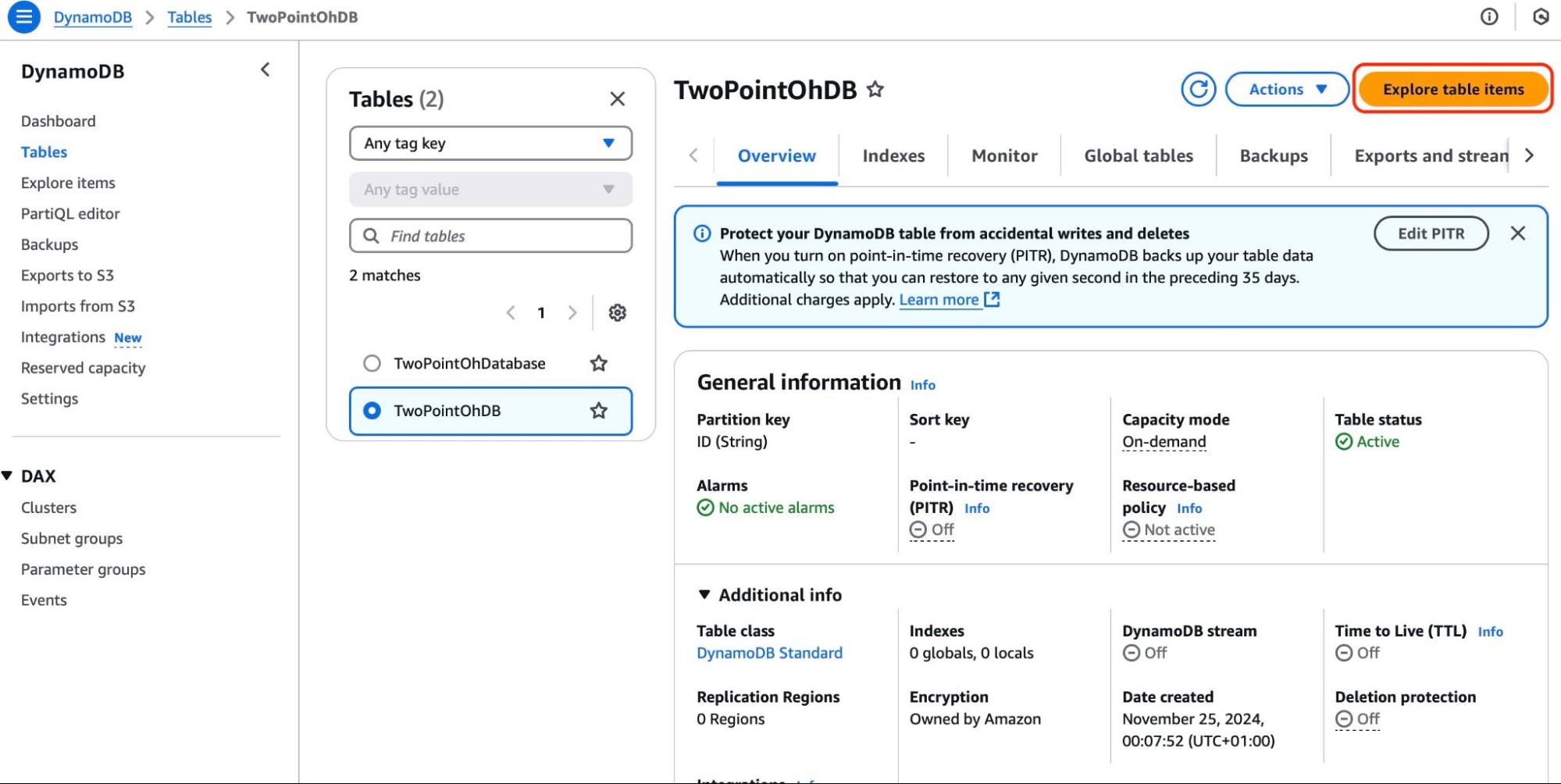Open Parameter groups in sidebar
The height and width of the screenshot is (784, 1561).
click(x=83, y=569)
